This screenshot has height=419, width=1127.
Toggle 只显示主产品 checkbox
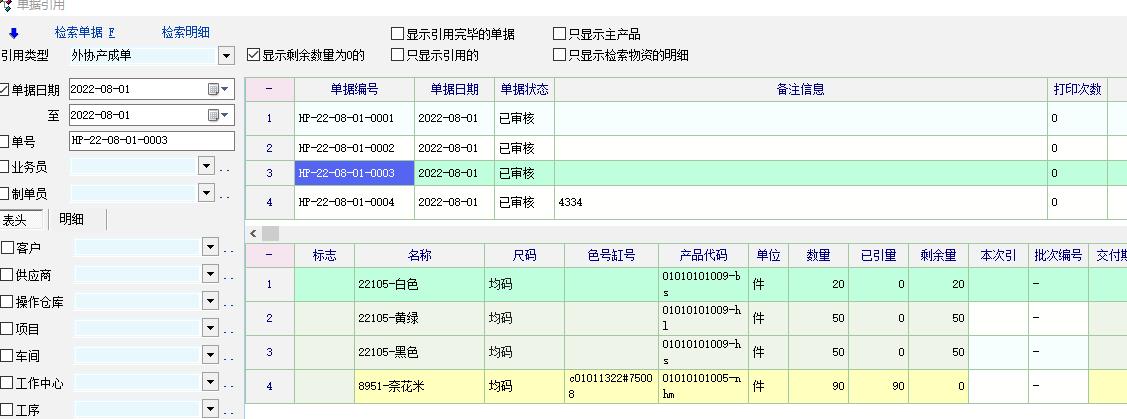tap(559, 34)
